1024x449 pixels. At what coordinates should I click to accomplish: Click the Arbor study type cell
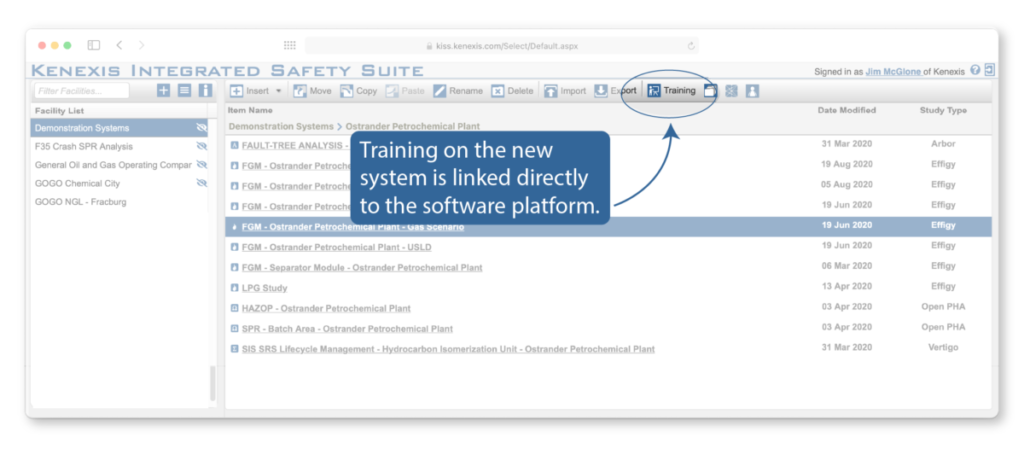(x=943, y=144)
